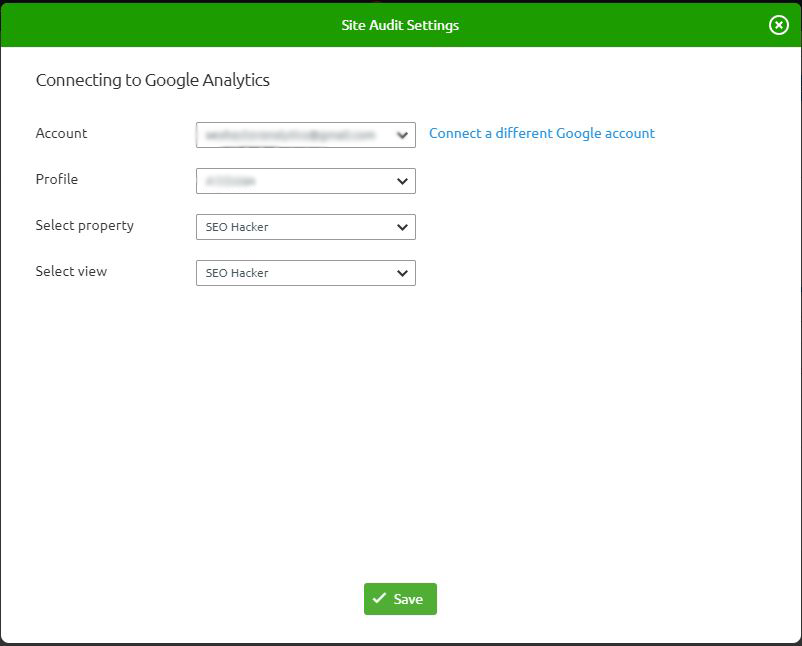Screen dimensions: 802x646
Task: Click the Connecting to Google Analytics heading
Action: [152, 80]
